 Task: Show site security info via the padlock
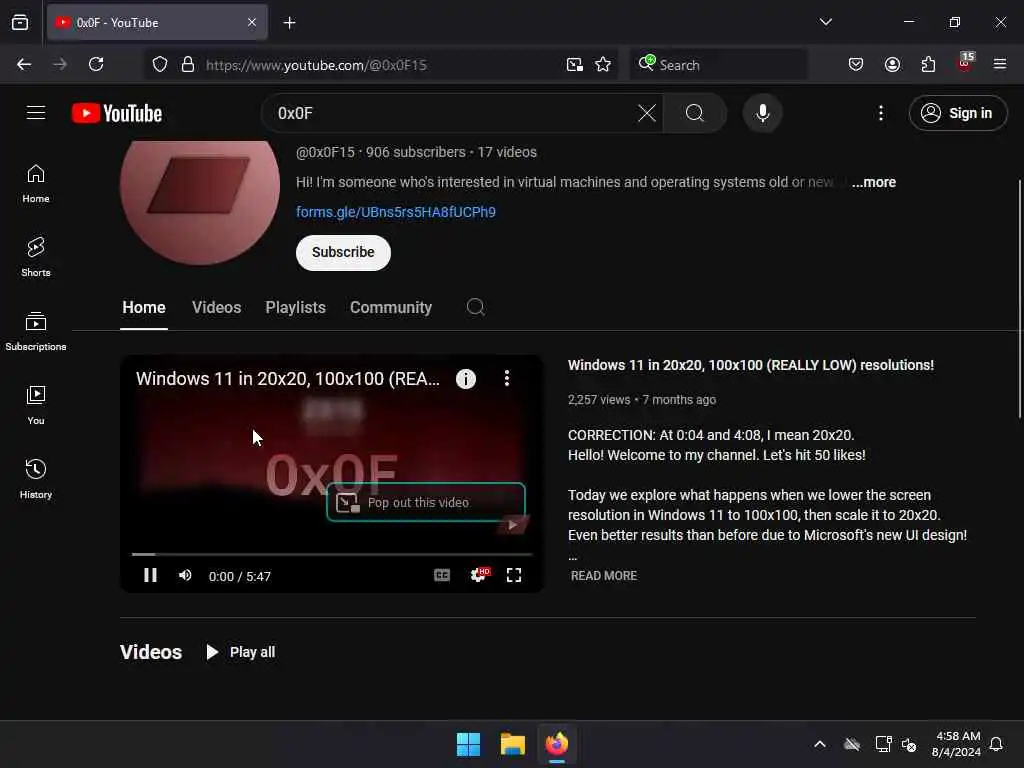[x=188, y=65]
